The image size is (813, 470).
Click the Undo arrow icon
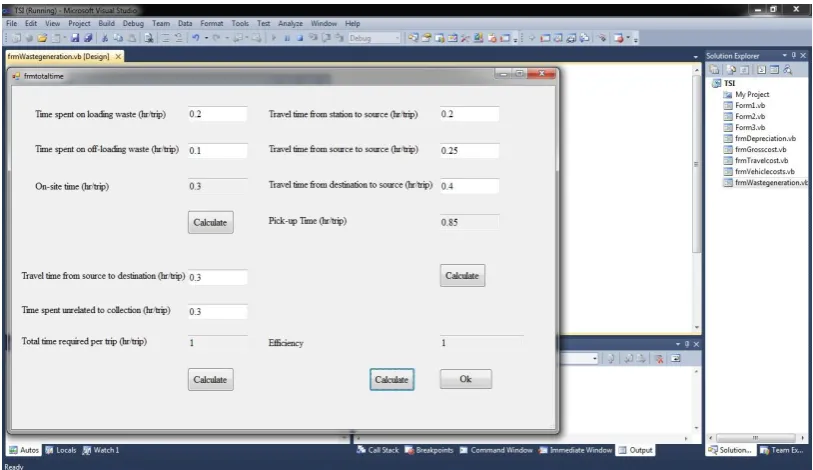195,38
